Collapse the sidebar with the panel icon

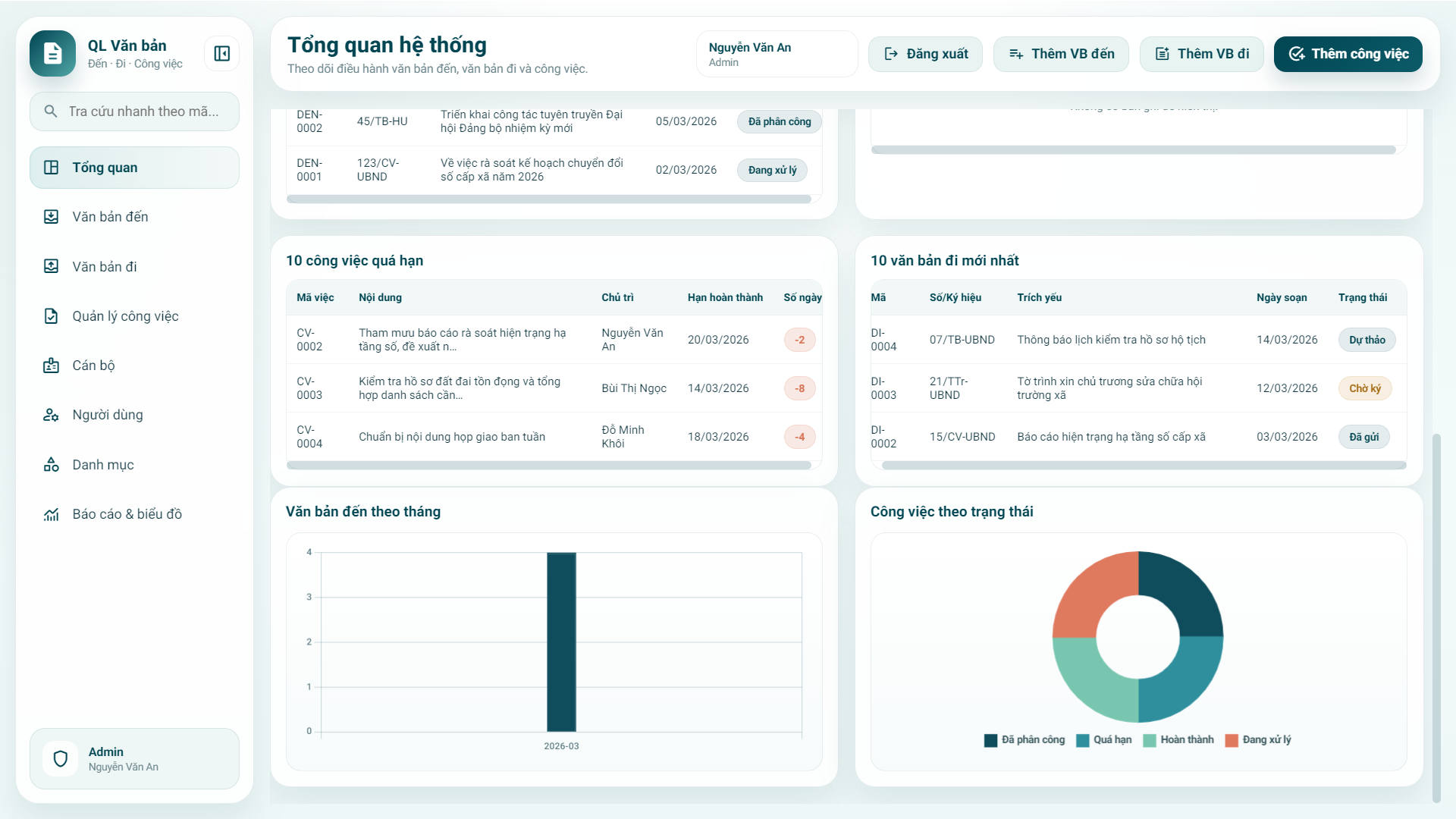coord(221,54)
